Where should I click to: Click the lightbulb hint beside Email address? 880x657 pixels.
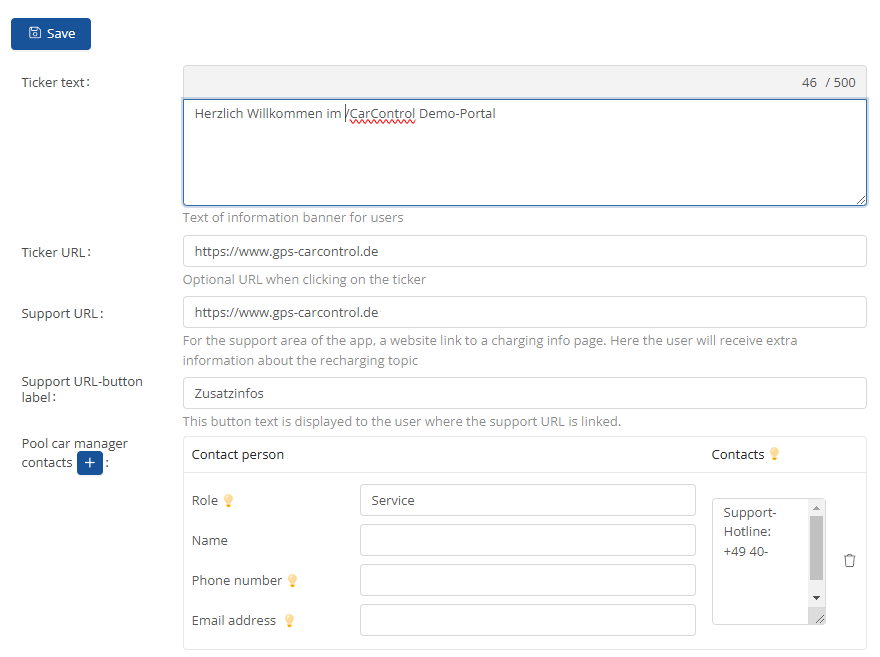[289, 620]
